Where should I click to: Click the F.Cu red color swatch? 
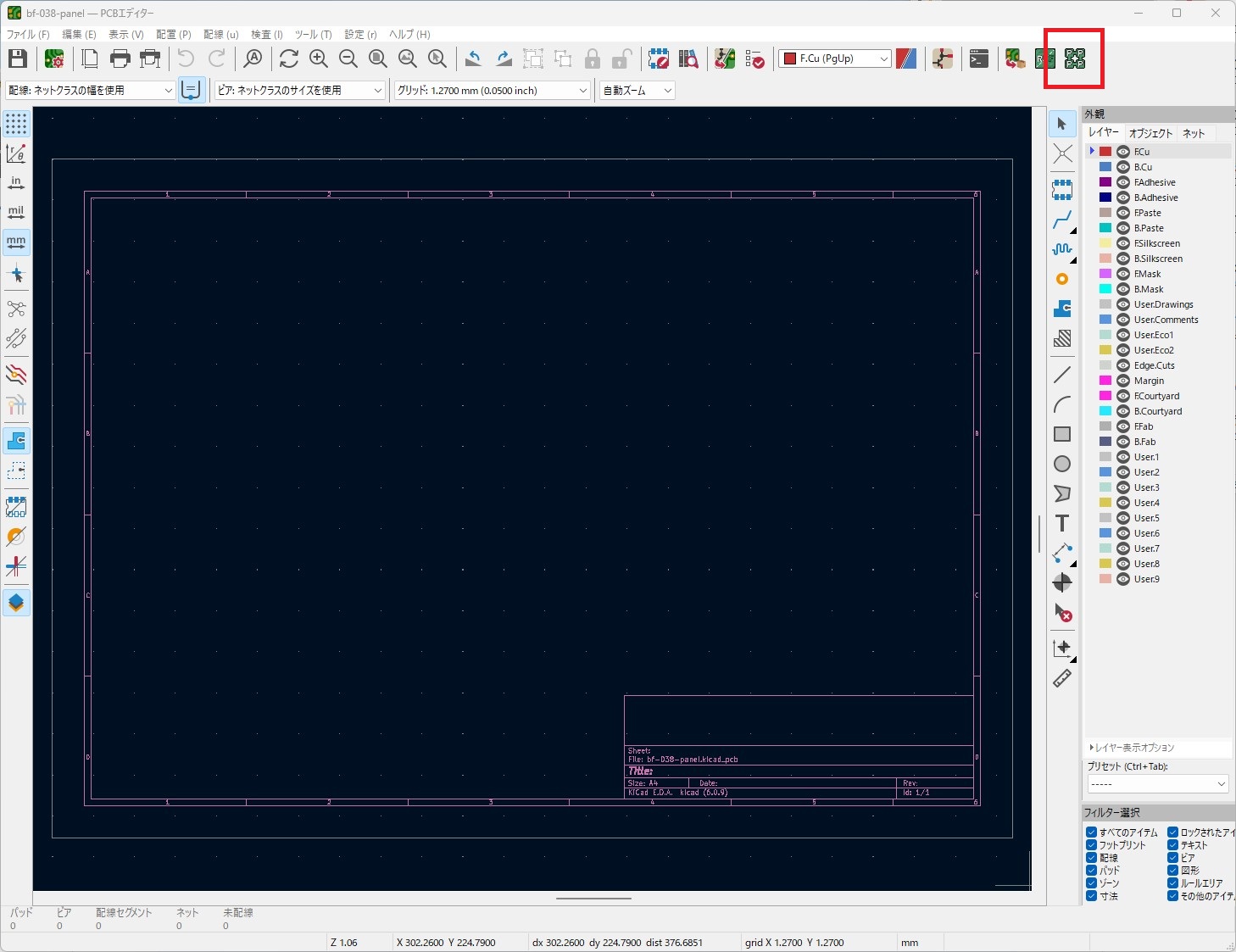pyautogui.click(x=1105, y=151)
